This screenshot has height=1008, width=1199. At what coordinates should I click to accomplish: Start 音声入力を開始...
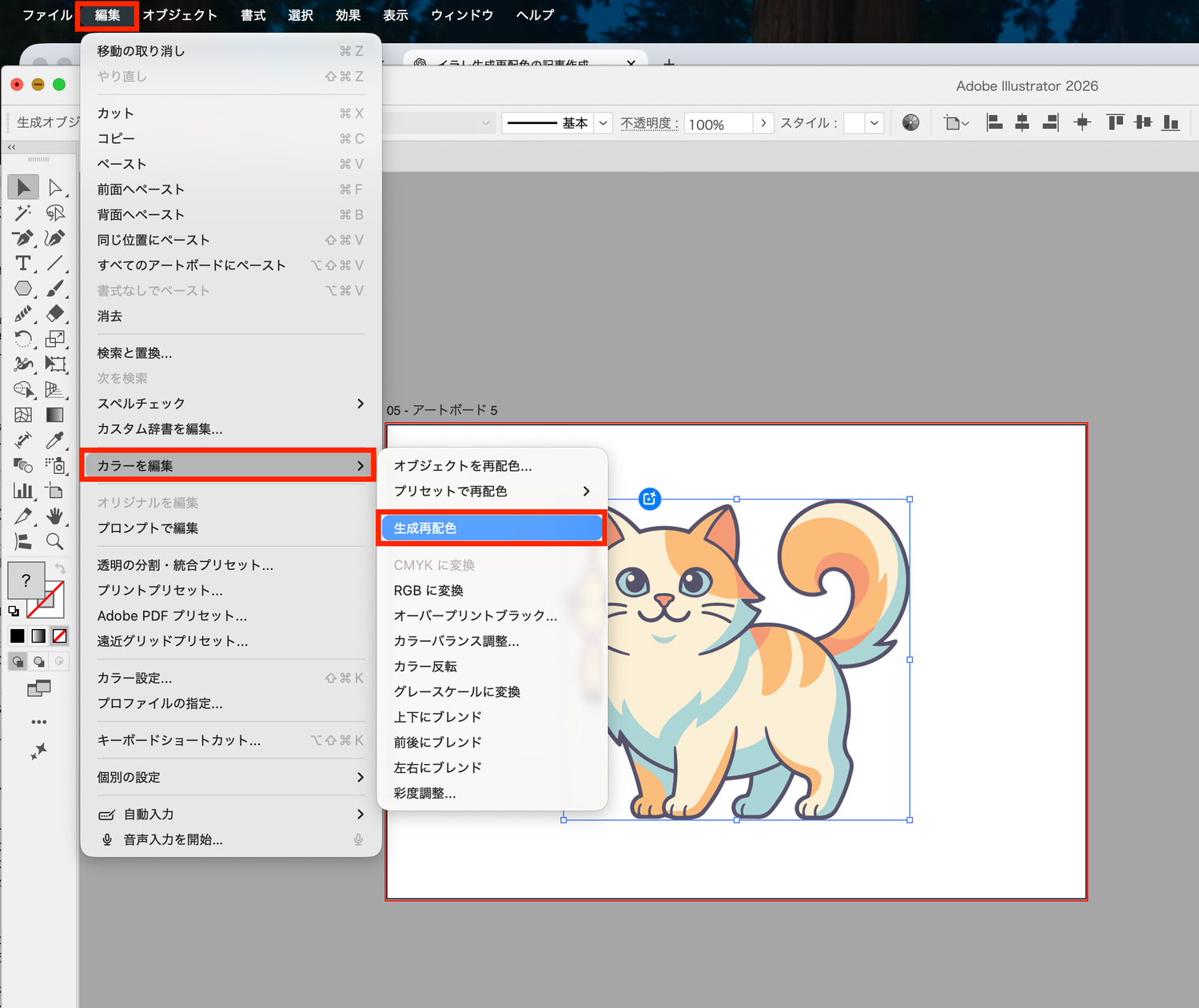(231, 839)
